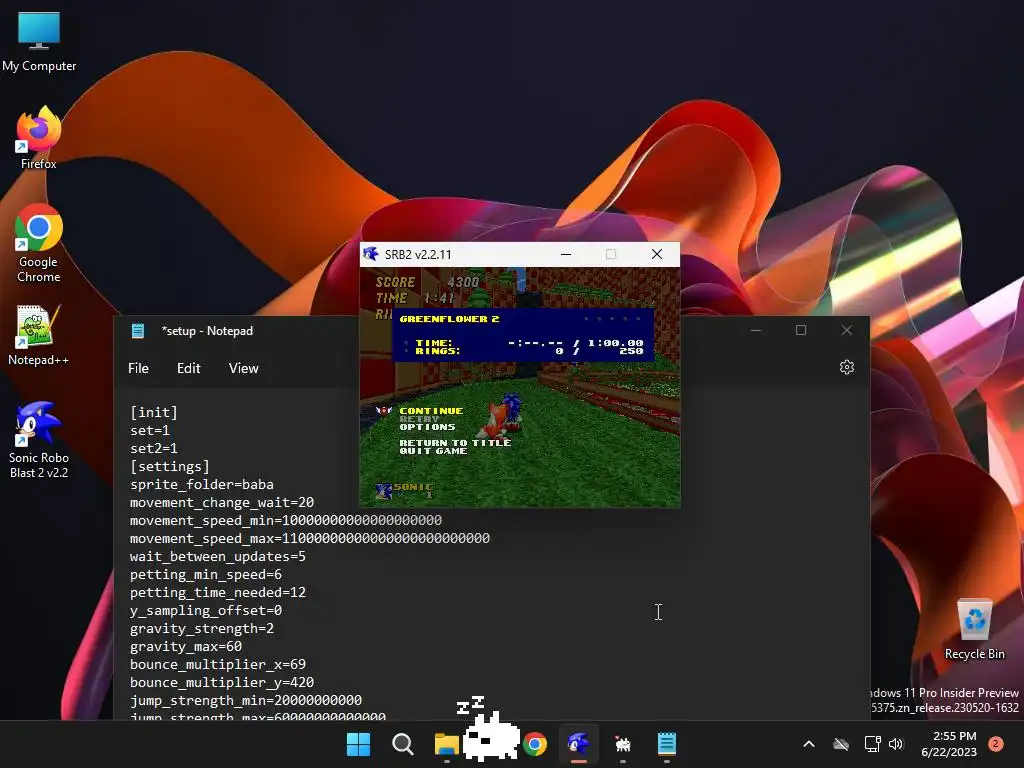Open File Explorer from the taskbar
This screenshot has width=1024, height=768.
(446, 744)
